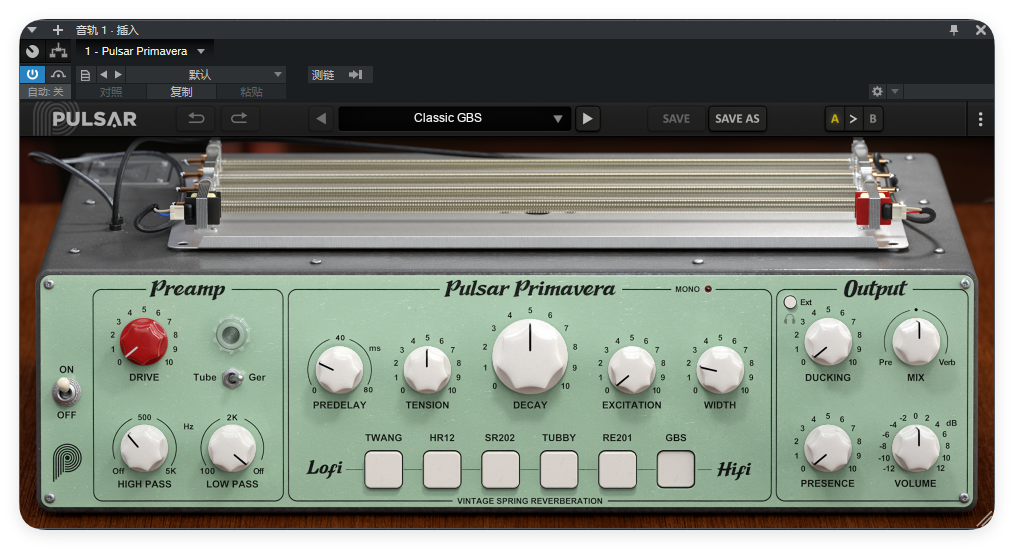This screenshot has width=1014, height=549.
Task: Expand the top-left triangle menu
Action: (32, 30)
